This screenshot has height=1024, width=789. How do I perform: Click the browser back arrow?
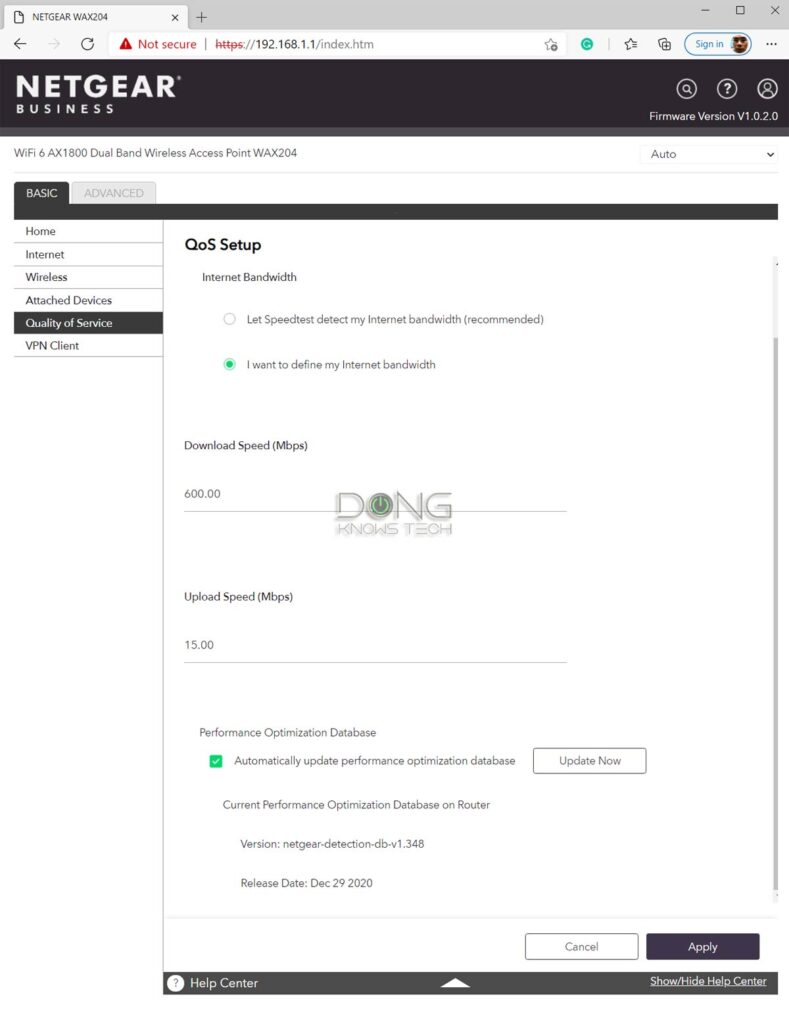pyautogui.click(x=20, y=44)
